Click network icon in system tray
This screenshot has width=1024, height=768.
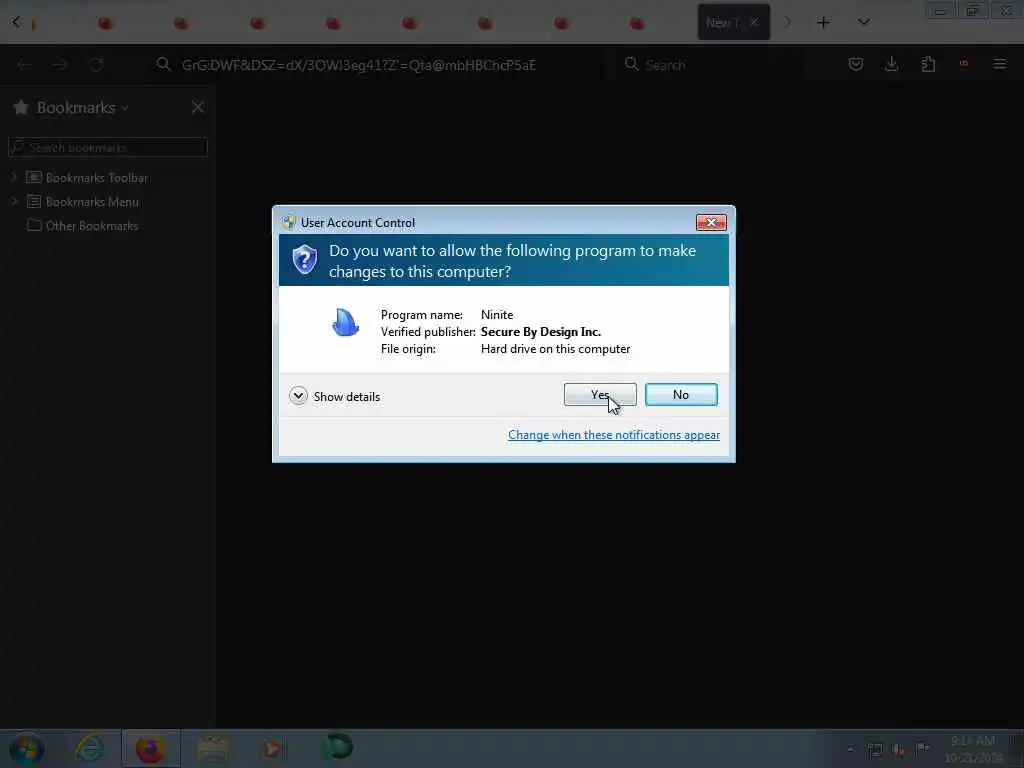pos(874,749)
